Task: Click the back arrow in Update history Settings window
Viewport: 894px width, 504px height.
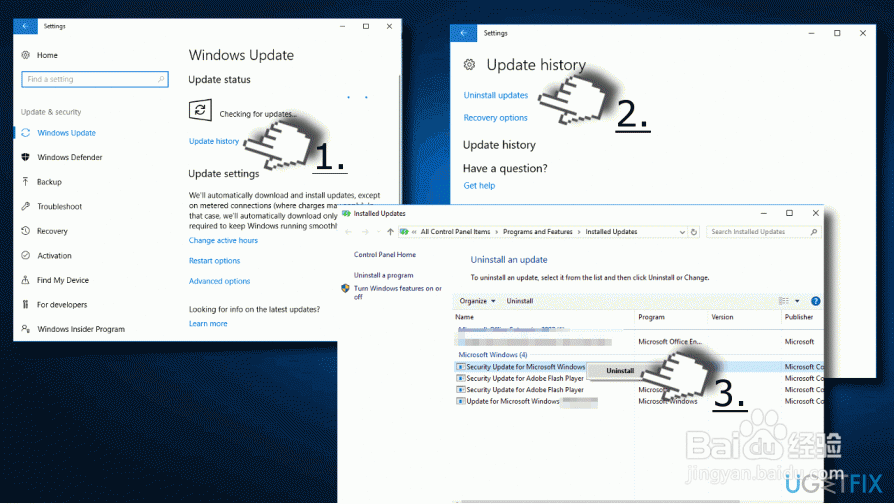Action: 464,33
